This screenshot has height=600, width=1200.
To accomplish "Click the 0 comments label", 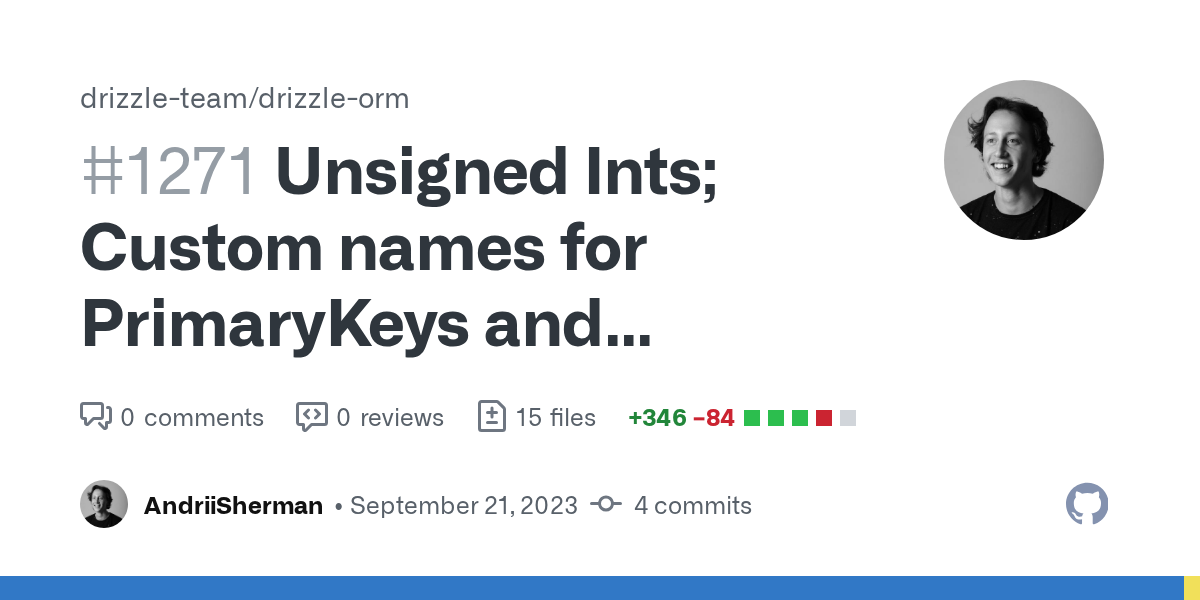I will (x=192, y=417).
